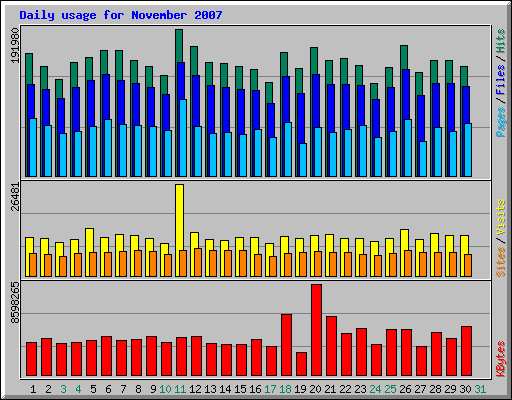Click day label 27 on the x-axis

tap(420, 389)
